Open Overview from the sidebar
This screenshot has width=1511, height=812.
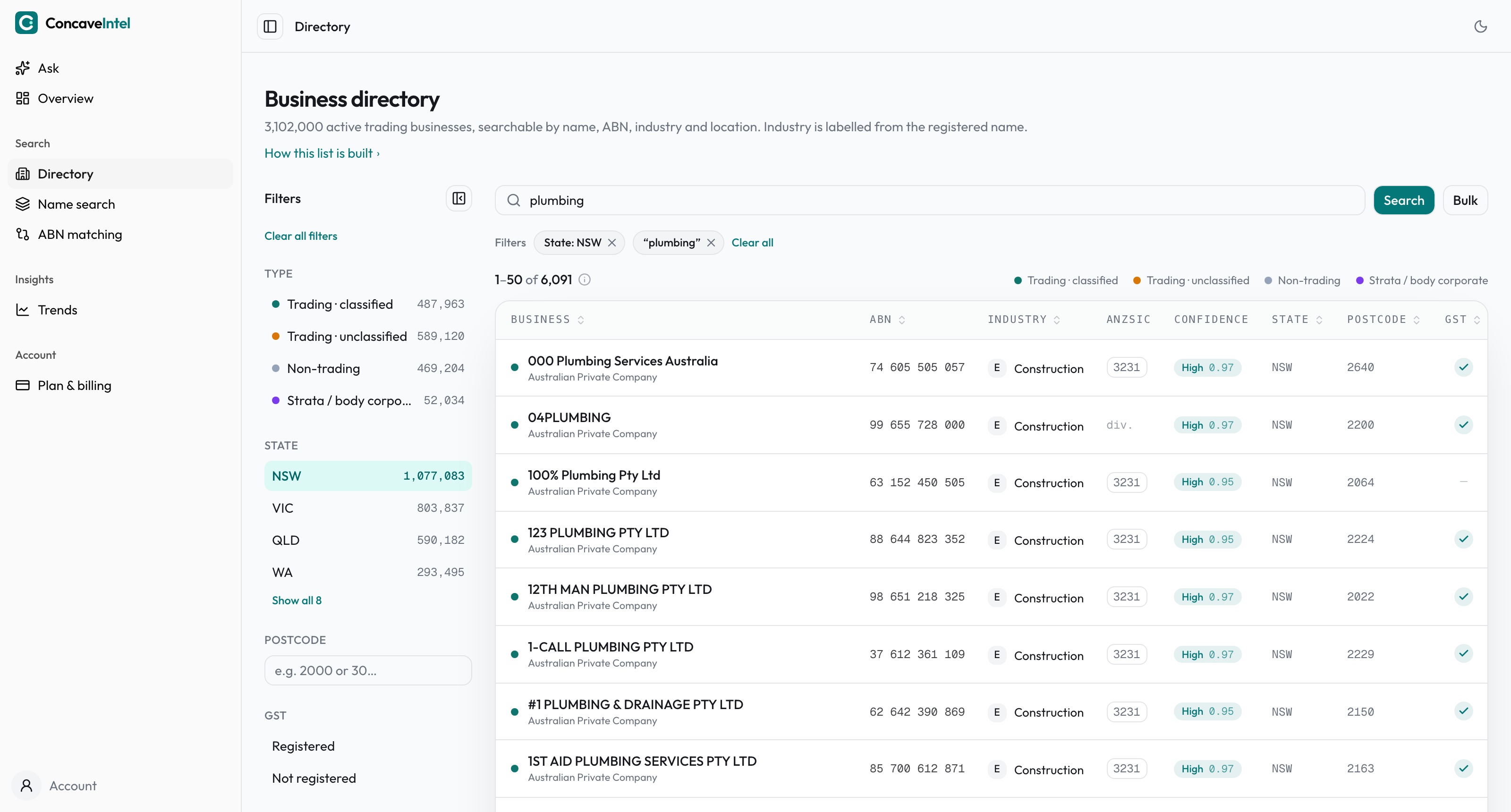(x=120, y=99)
